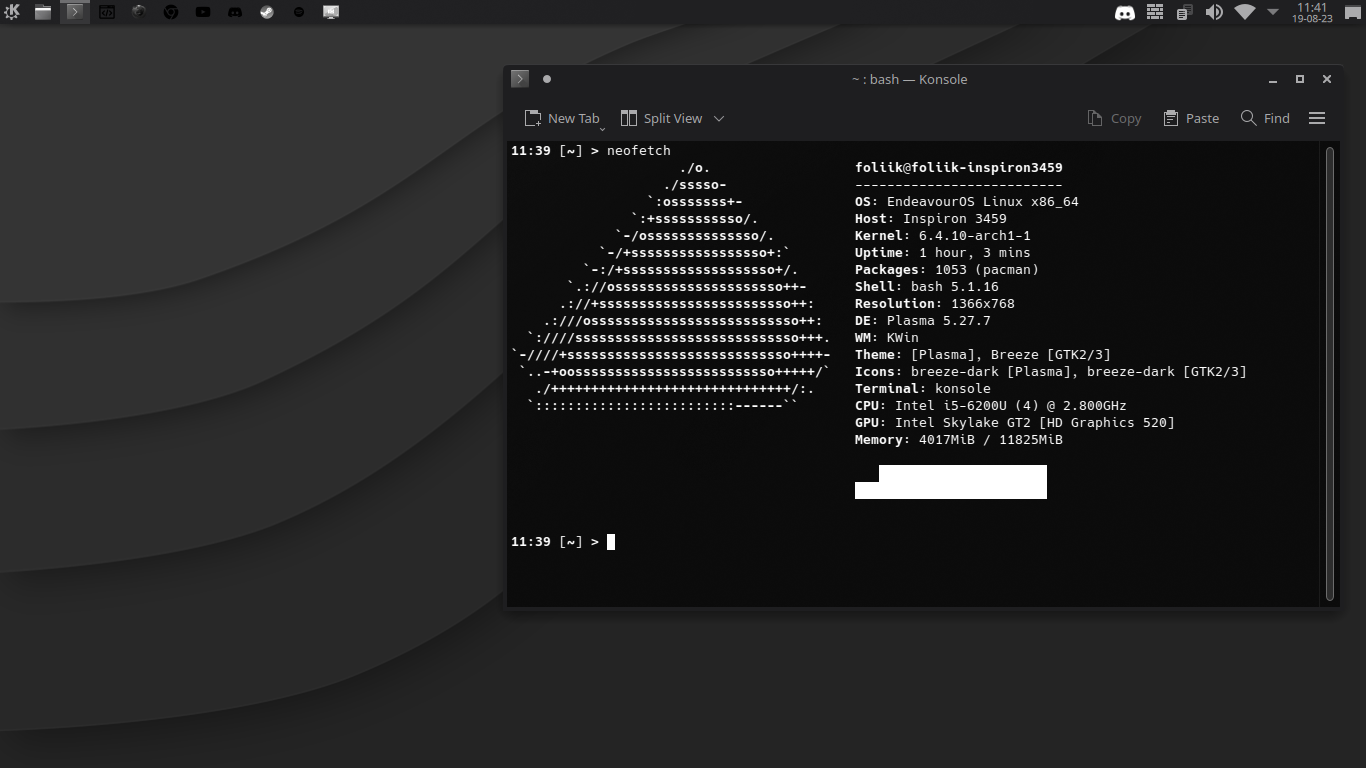Click the 'OS: EndeavourOS Linux x86_64' line
This screenshot has width=1366, height=768.
[x=967, y=202]
